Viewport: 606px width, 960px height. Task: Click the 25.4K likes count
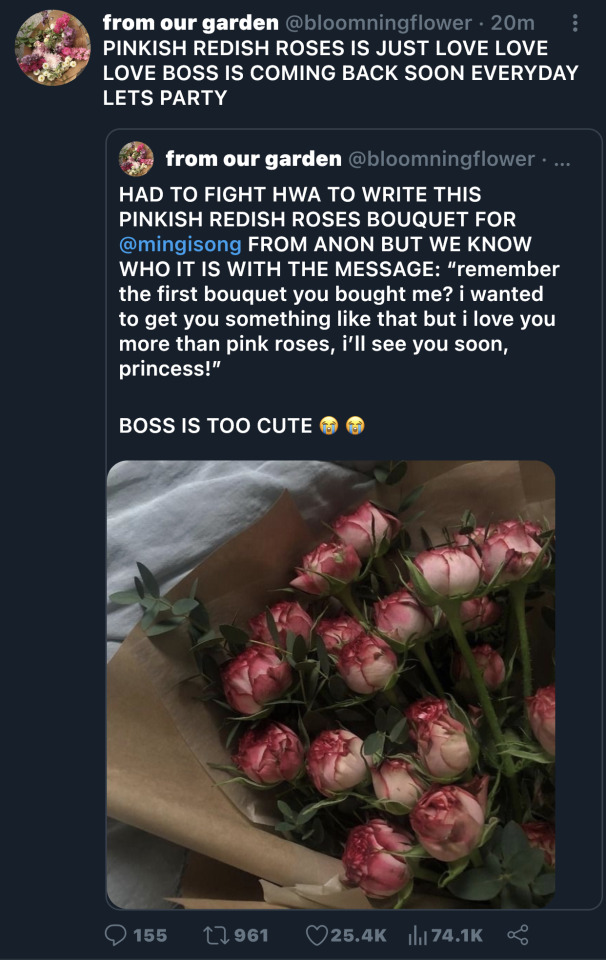click(358, 935)
